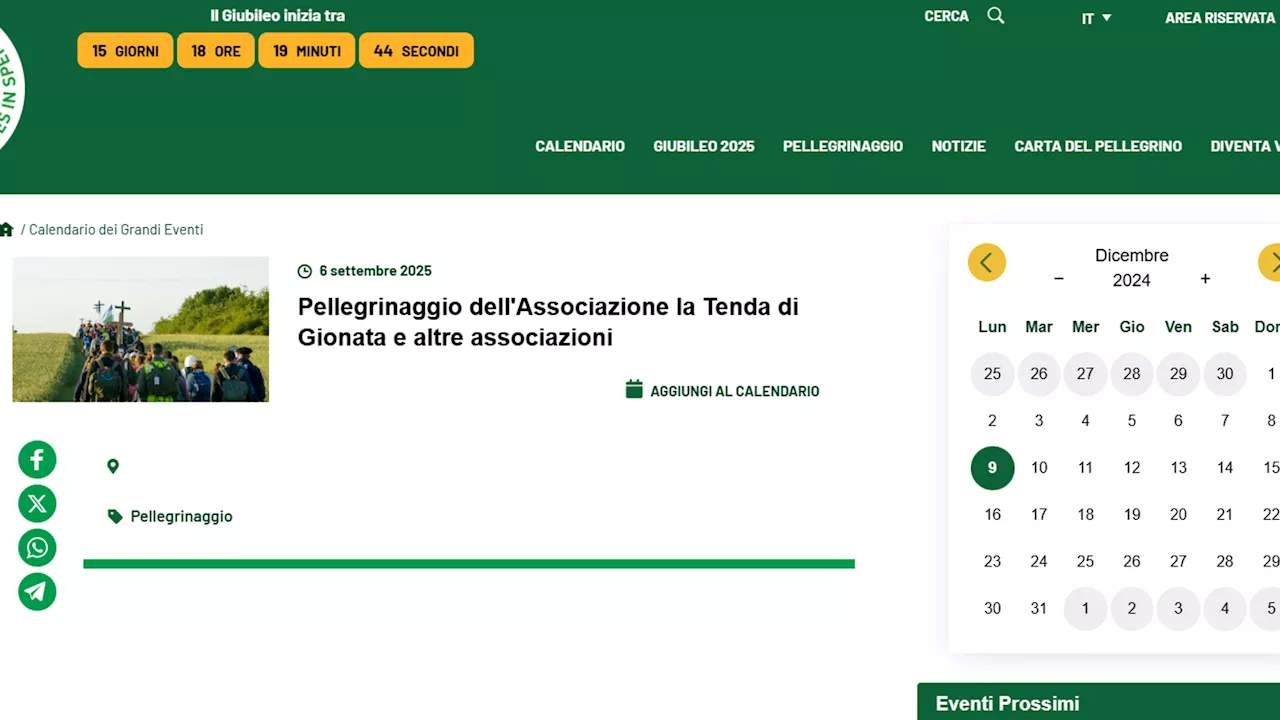Click the Cerca search label
This screenshot has width=1280, height=720.
pos(946,16)
